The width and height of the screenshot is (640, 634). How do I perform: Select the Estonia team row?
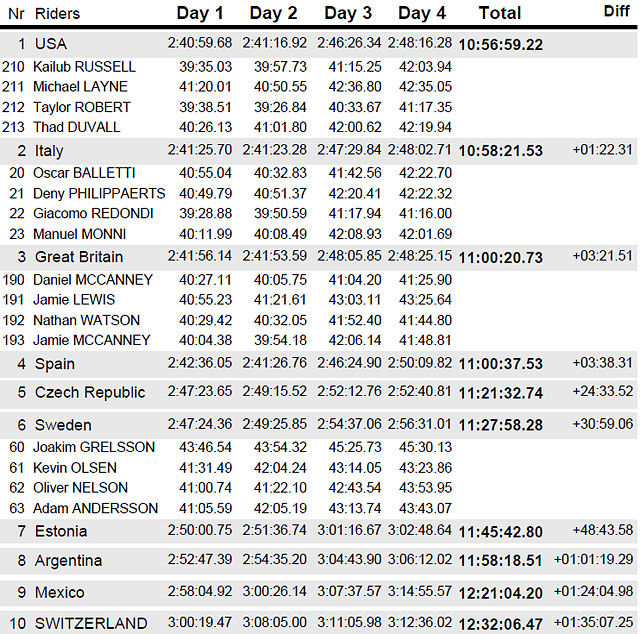click(318, 531)
